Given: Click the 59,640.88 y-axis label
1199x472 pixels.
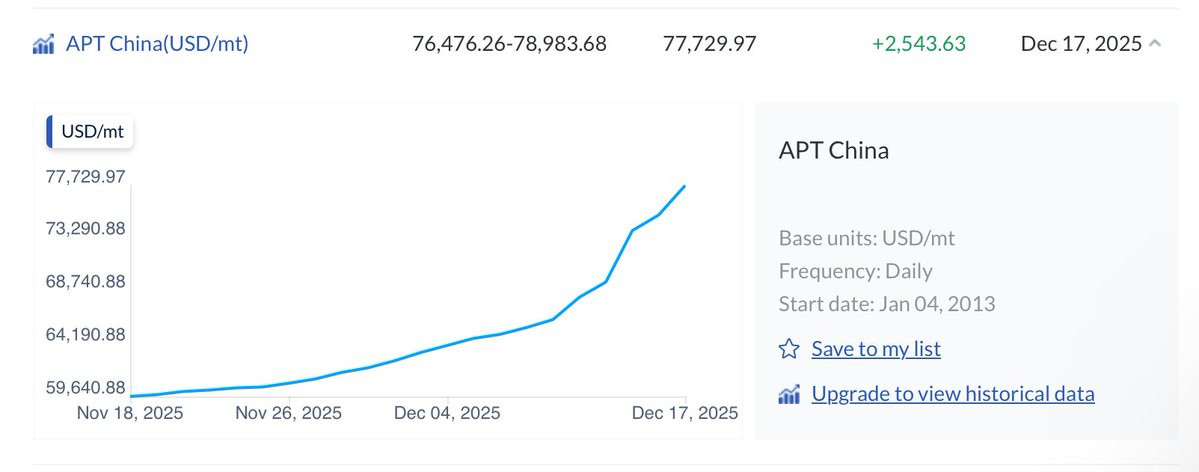Looking at the screenshot, I should pos(86,388).
